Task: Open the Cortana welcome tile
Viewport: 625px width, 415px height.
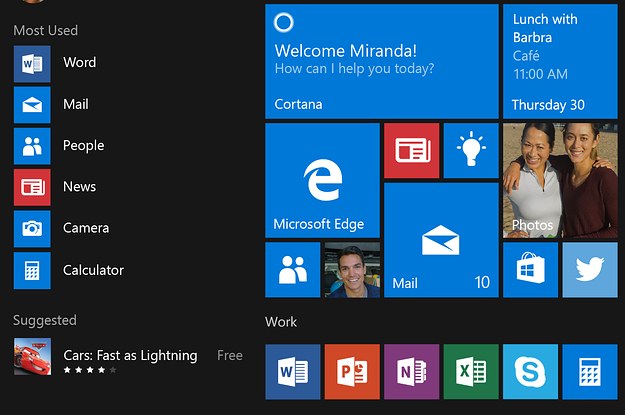Action: click(381, 61)
